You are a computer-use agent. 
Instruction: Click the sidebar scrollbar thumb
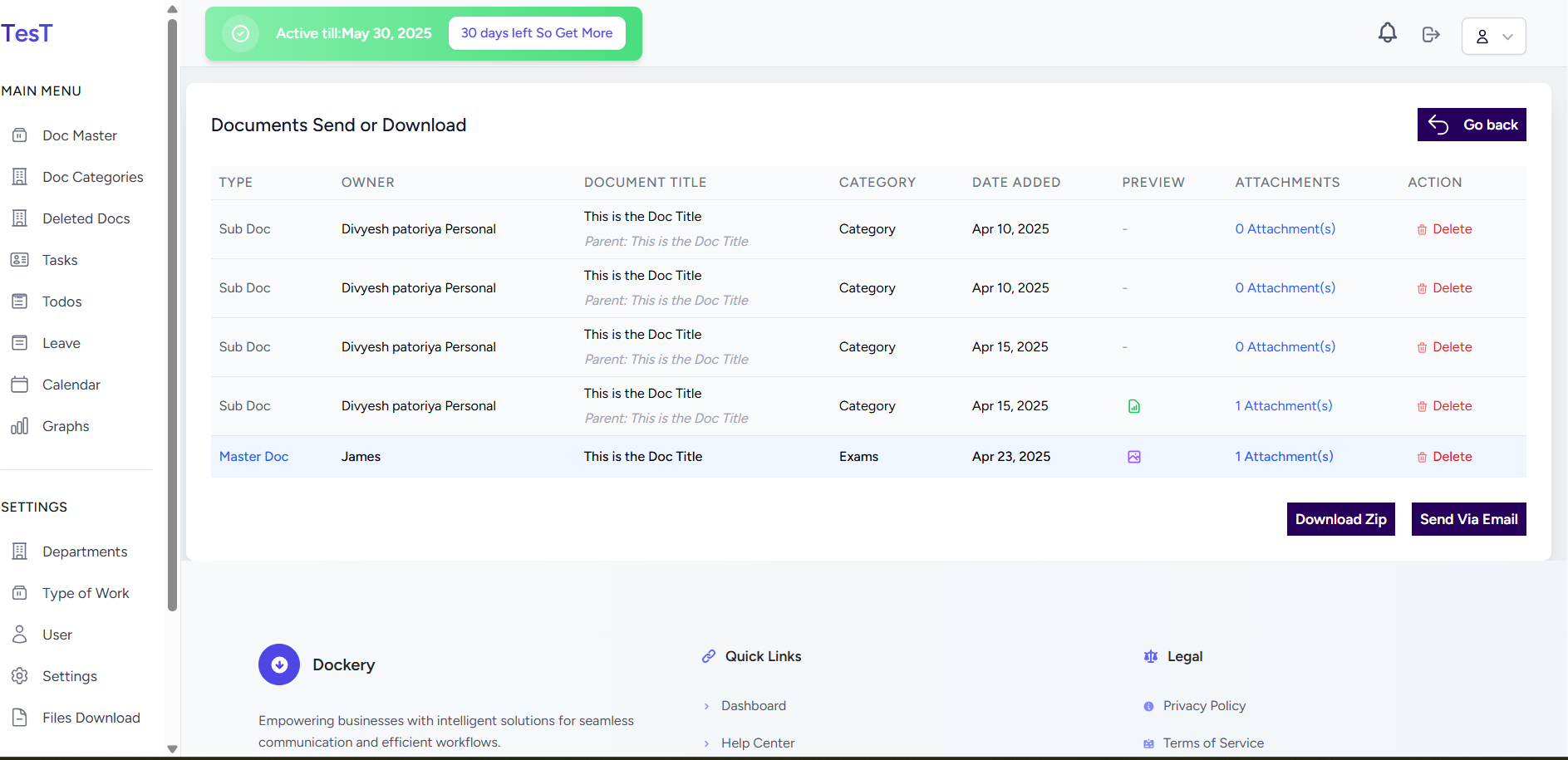click(173, 314)
